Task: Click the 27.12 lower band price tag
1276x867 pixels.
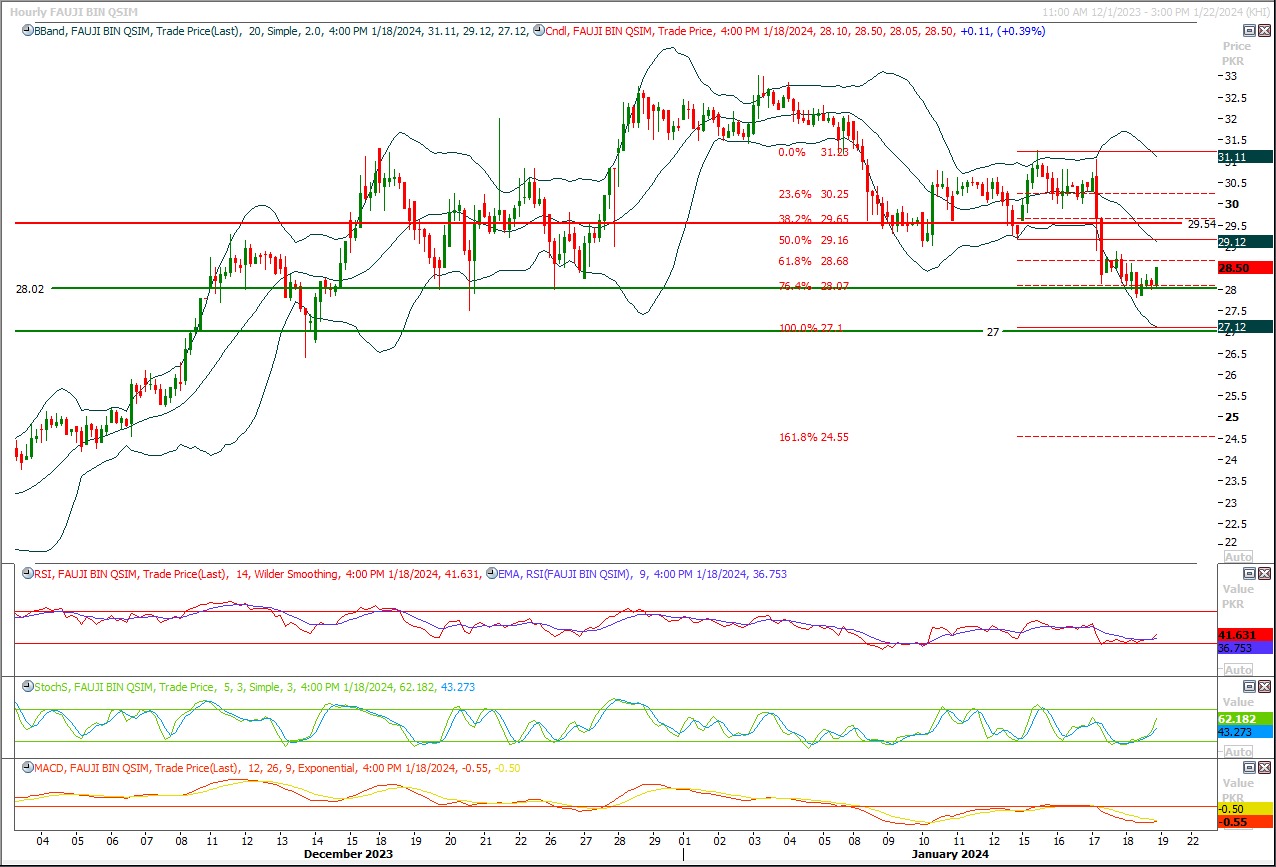Action: 1245,327
